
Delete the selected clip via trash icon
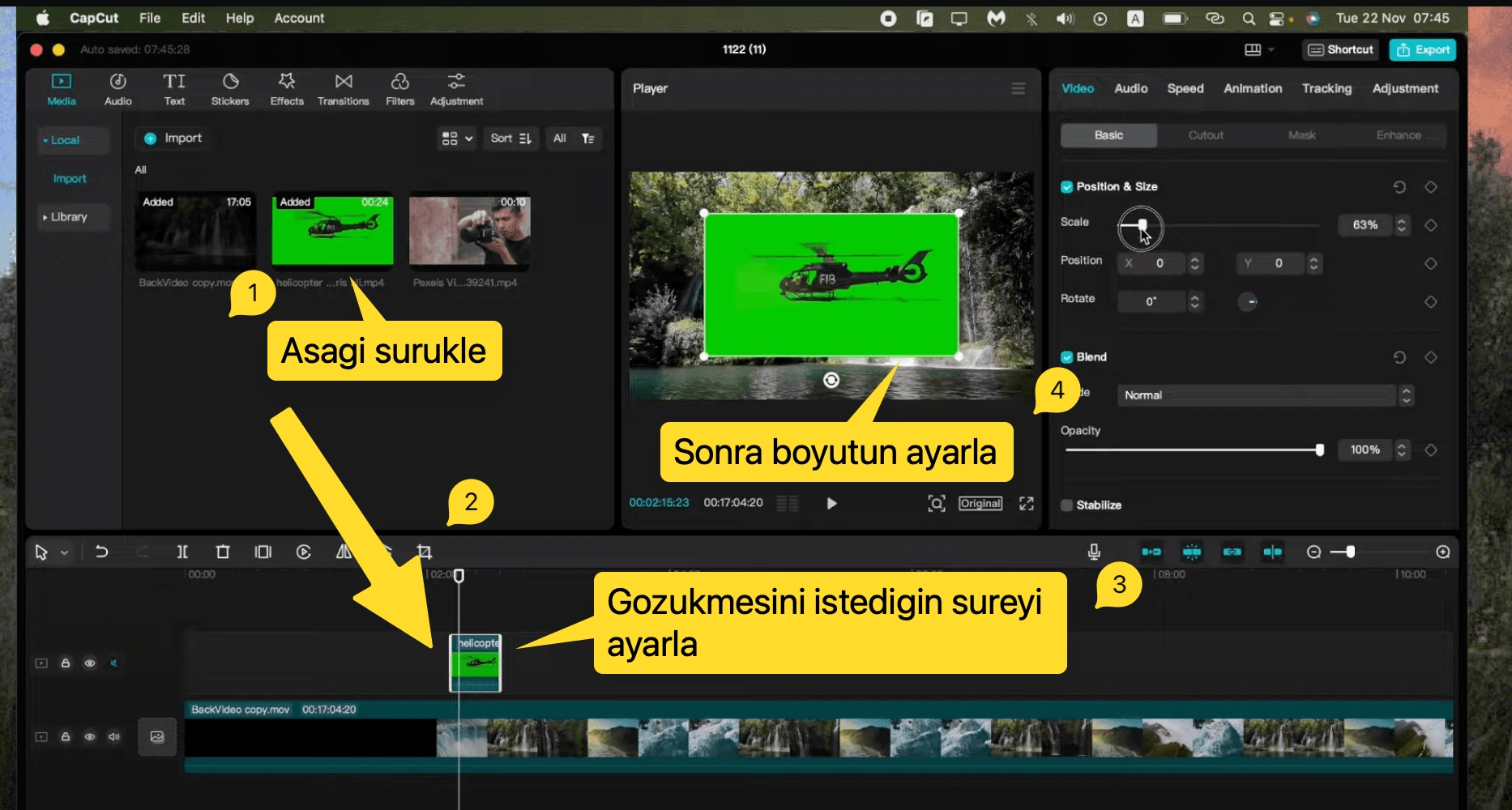223,552
